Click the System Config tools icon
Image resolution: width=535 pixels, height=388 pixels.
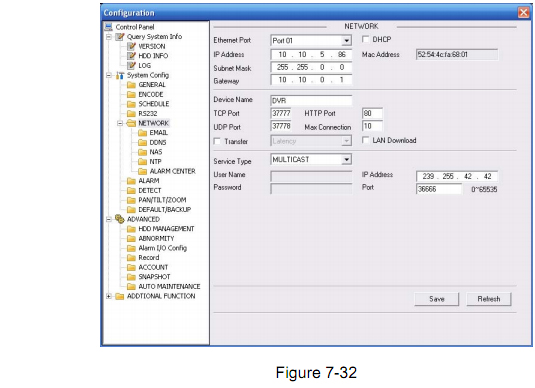click(x=120, y=75)
